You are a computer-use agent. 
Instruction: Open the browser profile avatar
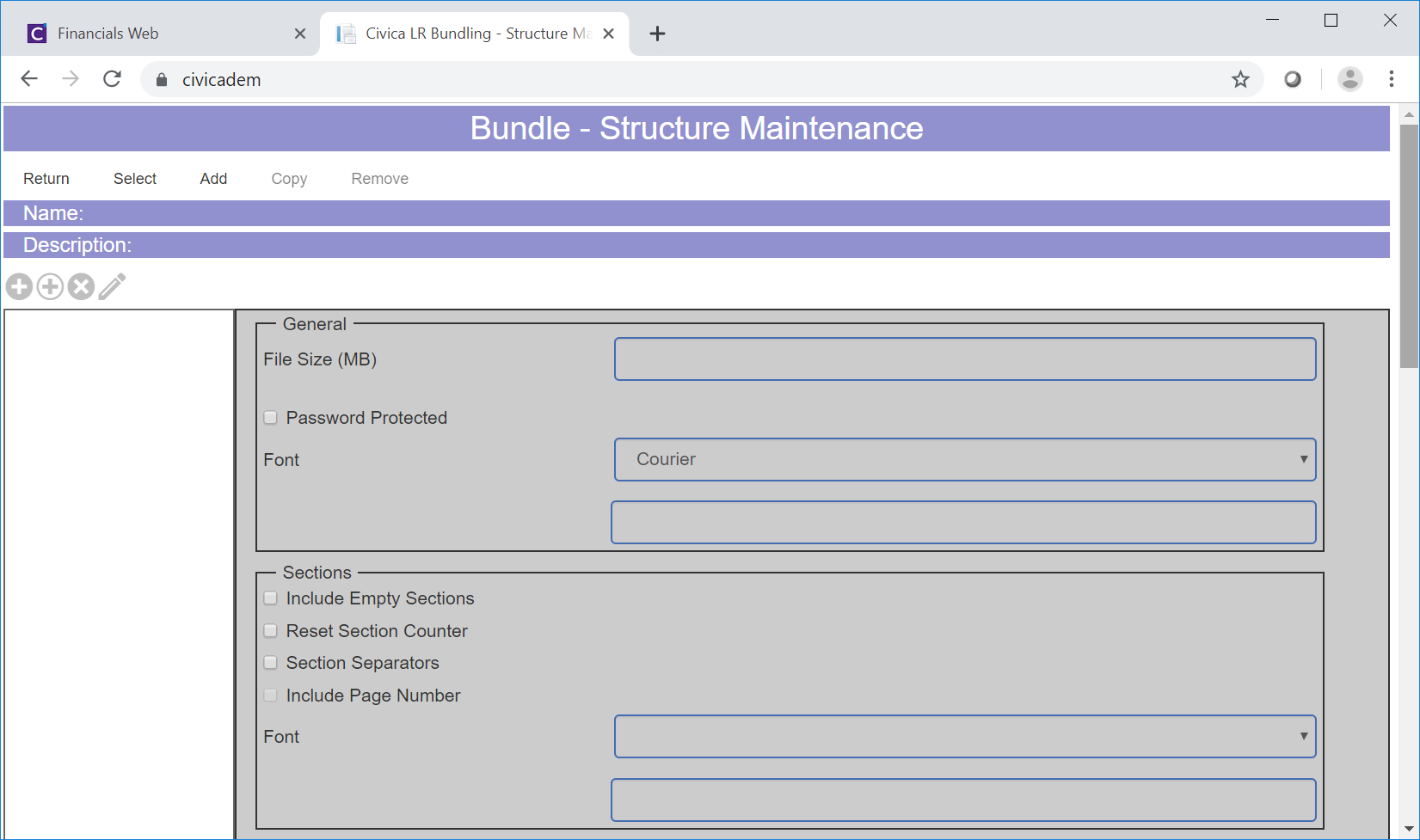[x=1350, y=79]
